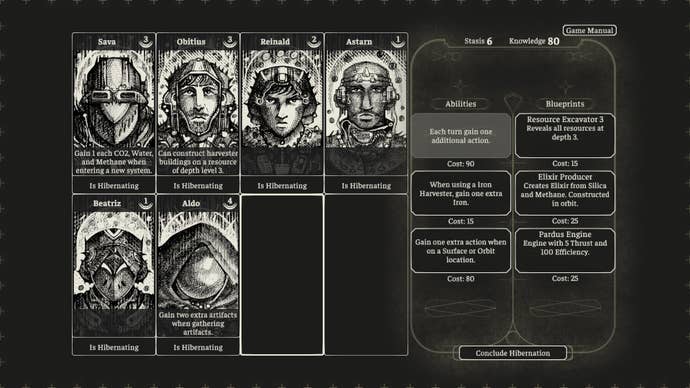
Task: Toggle Reinald's 'Is Hibernating' status
Action: pos(282,186)
